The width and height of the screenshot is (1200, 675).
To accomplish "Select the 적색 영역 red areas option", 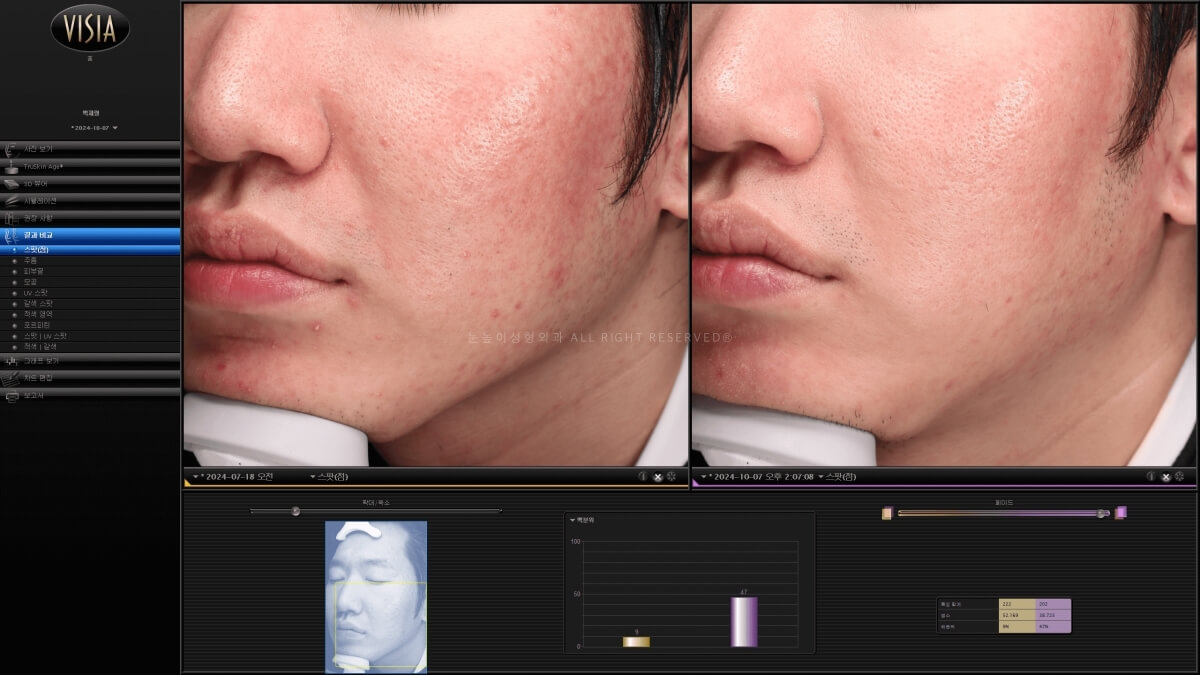I will coord(90,314).
